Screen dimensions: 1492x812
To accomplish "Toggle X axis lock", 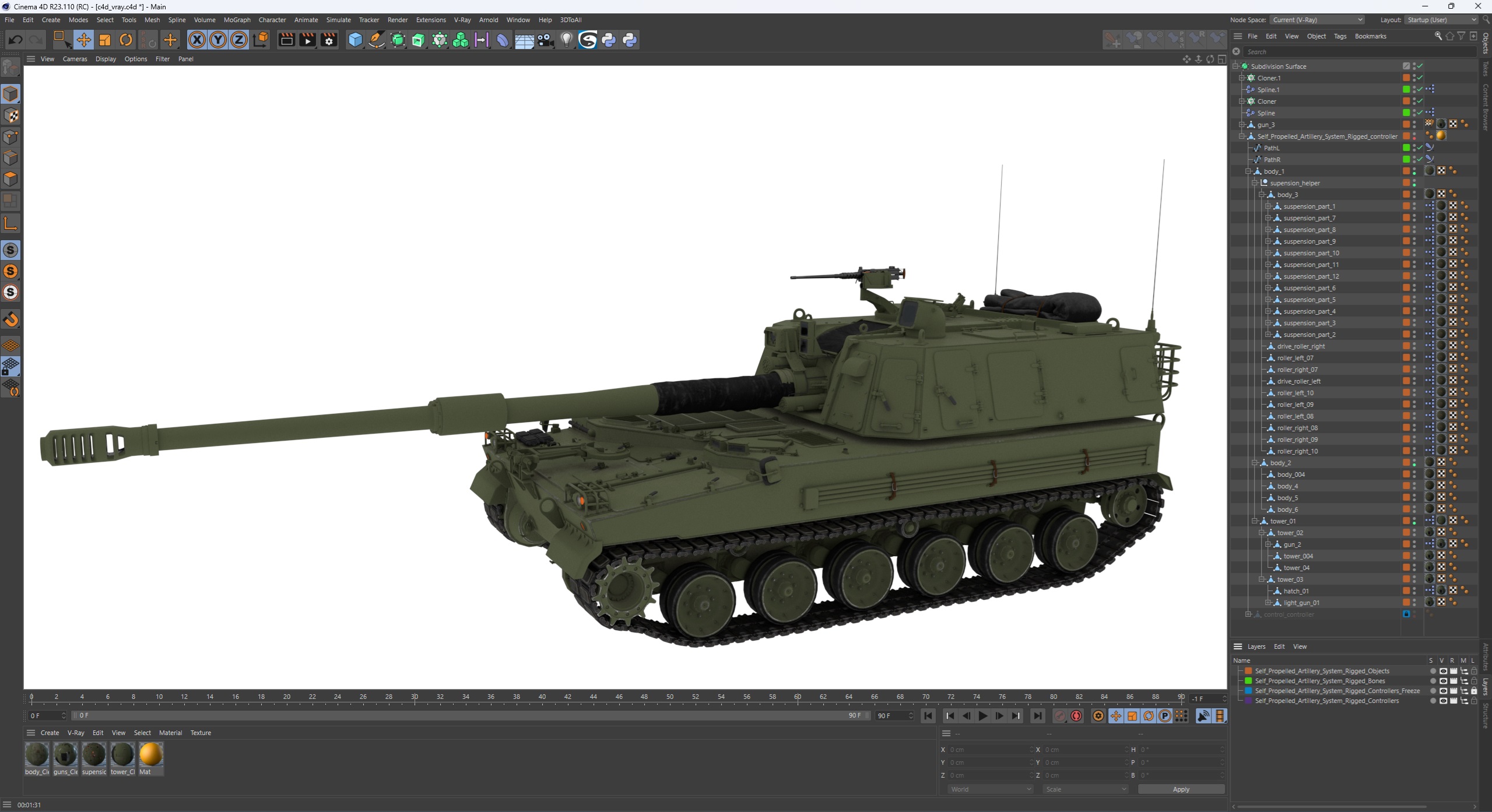I will tap(197, 40).
